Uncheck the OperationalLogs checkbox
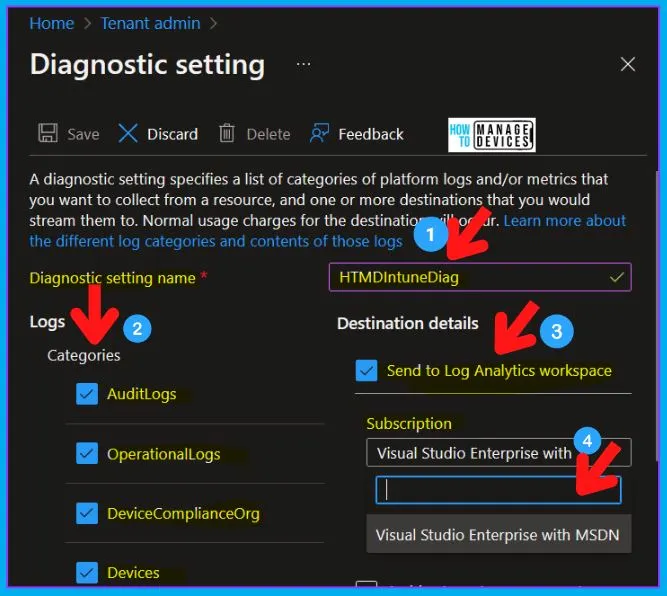Screen dimensions: 667x596 87,453
